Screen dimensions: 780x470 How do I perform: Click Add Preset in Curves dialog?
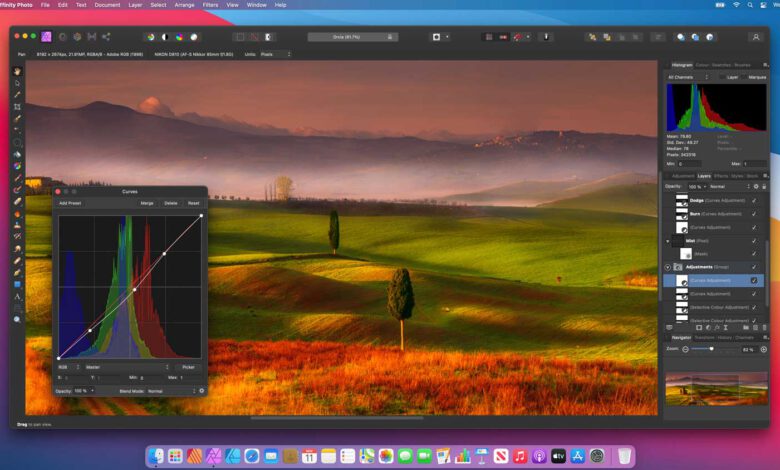(70, 203)
